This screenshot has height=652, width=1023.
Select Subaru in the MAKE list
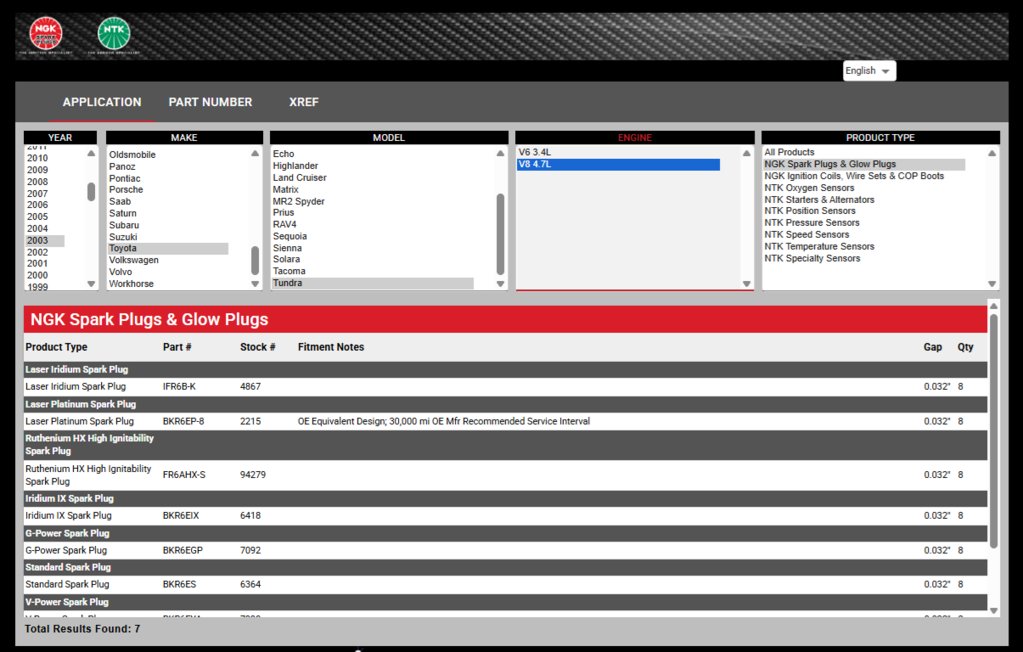[x=124, y=225]
